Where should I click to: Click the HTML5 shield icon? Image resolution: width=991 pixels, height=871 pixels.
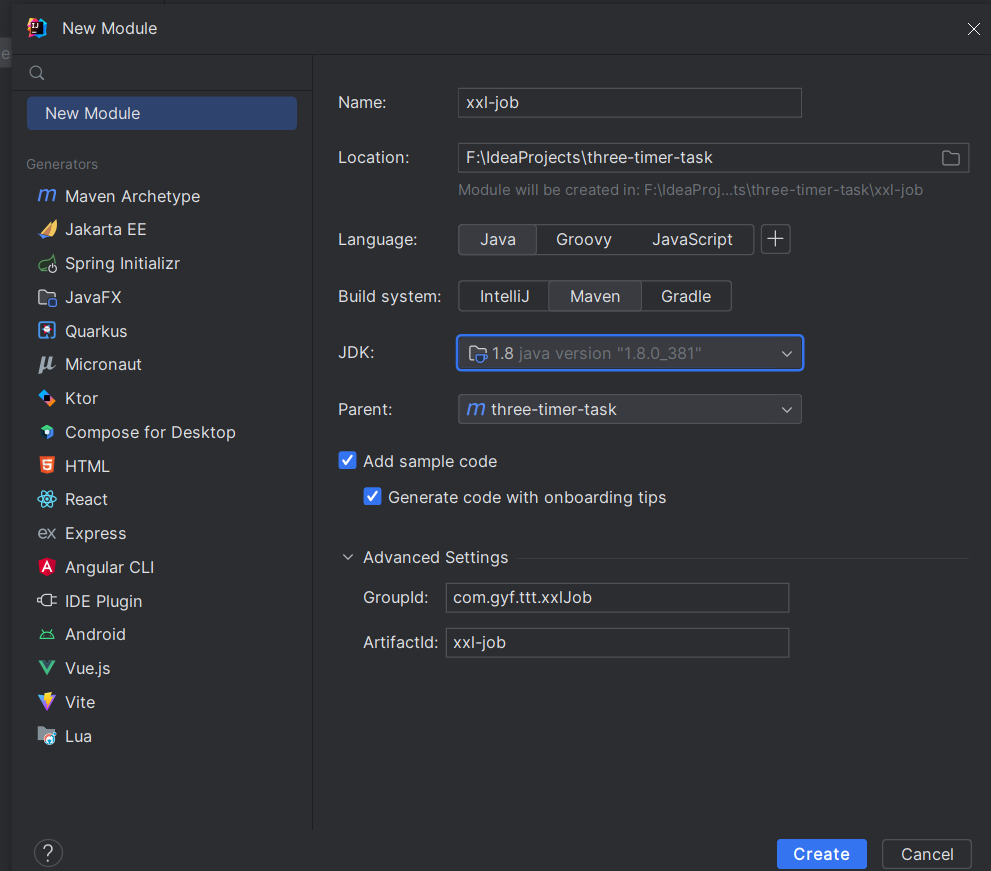pos(47,465)
